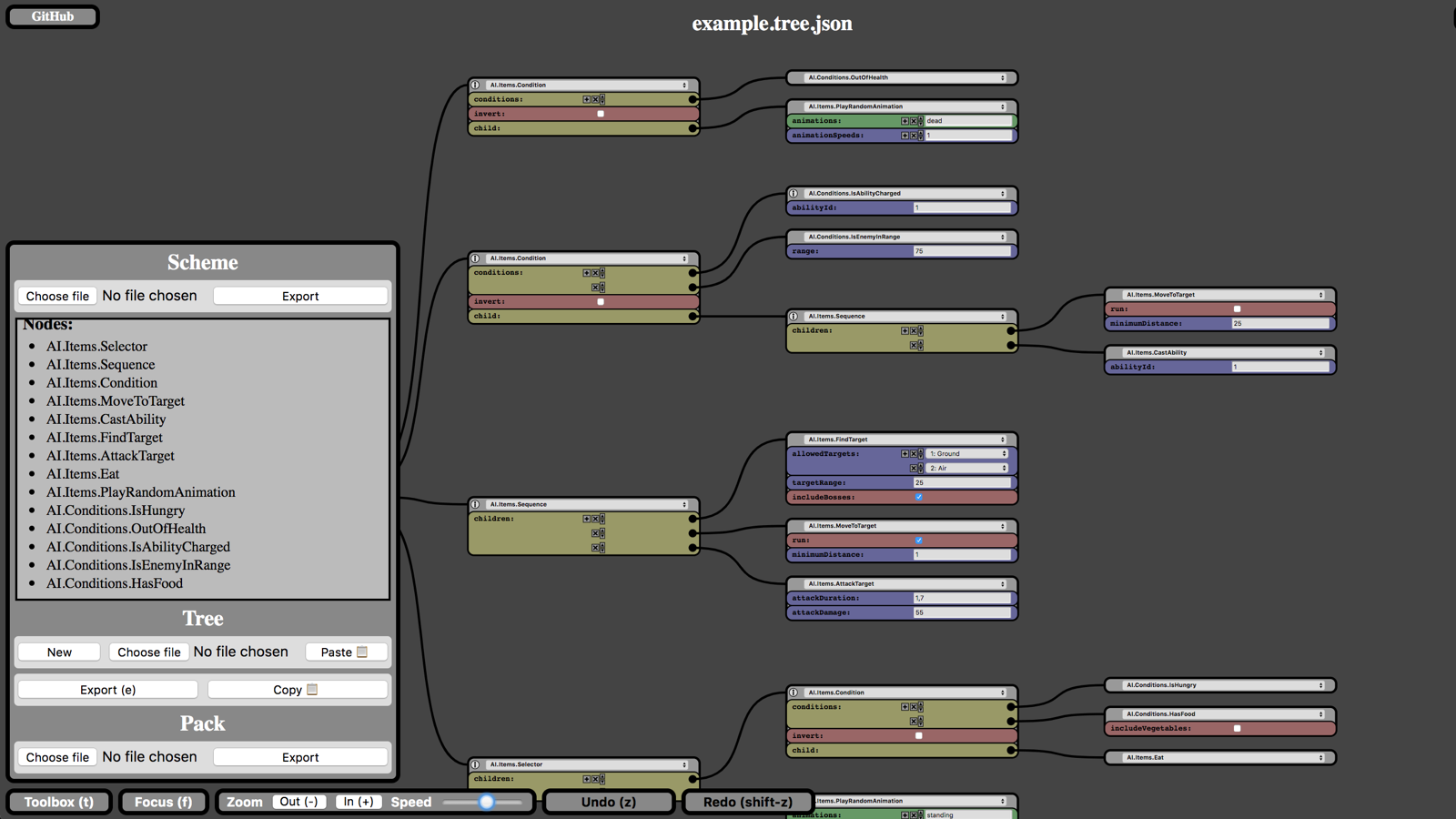
Task: Activate Focus mode from the bottom bar
Action: 163,802
